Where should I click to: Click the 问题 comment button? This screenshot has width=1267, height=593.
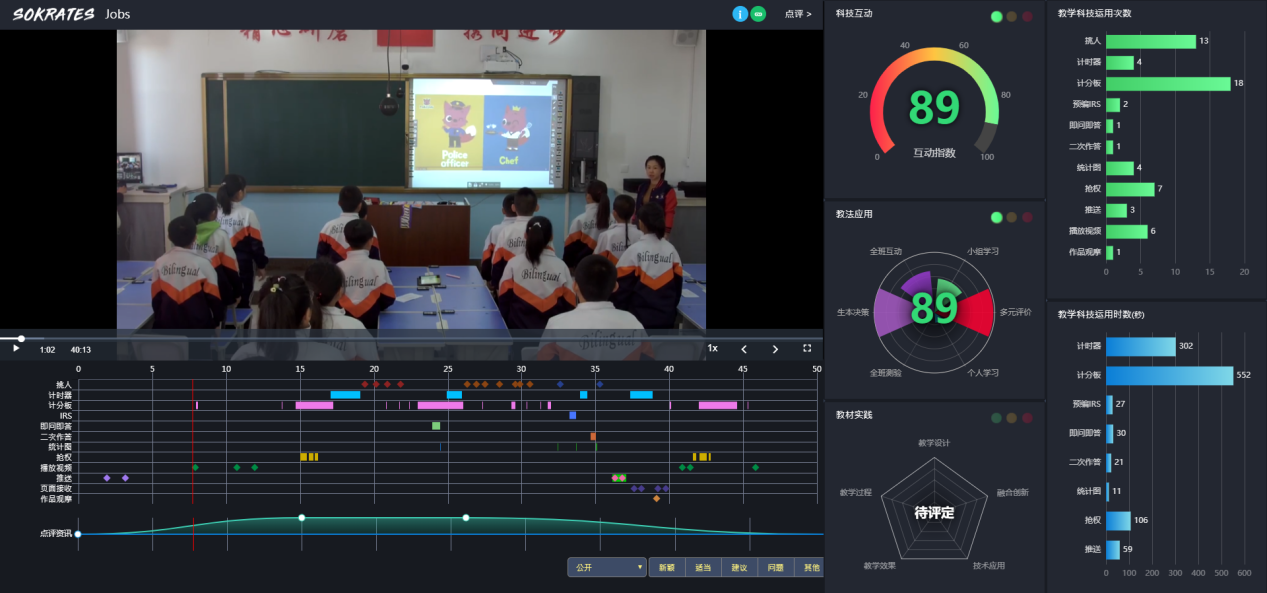point(775,567)
